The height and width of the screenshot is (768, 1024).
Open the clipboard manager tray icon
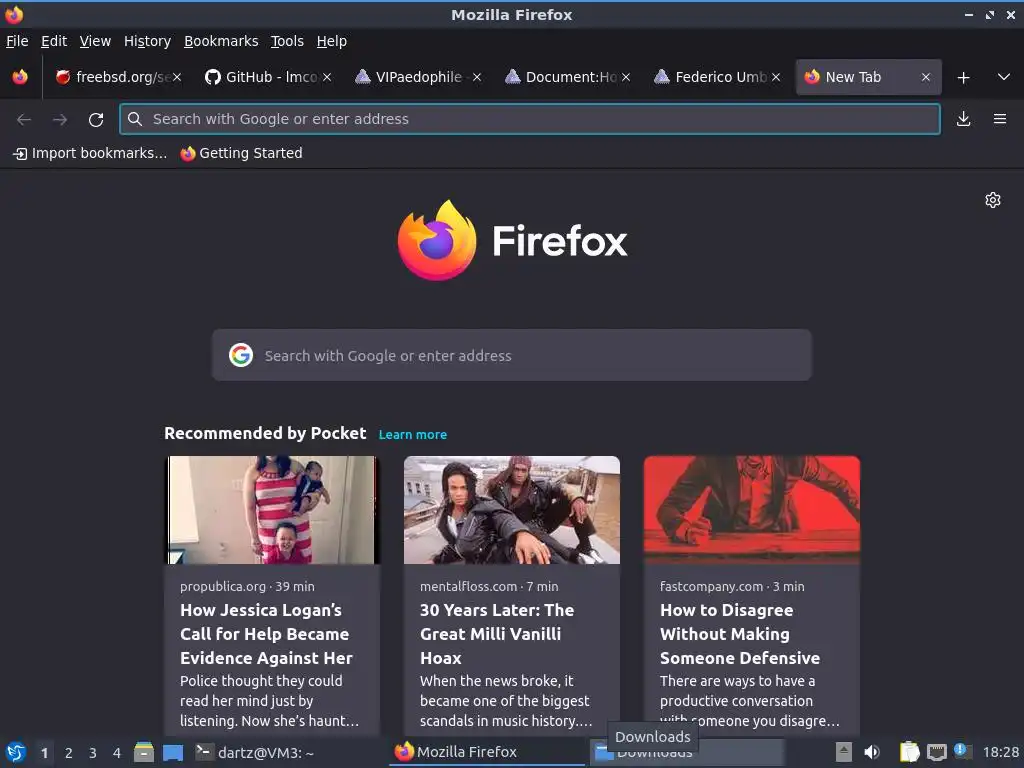pos(909,753)
